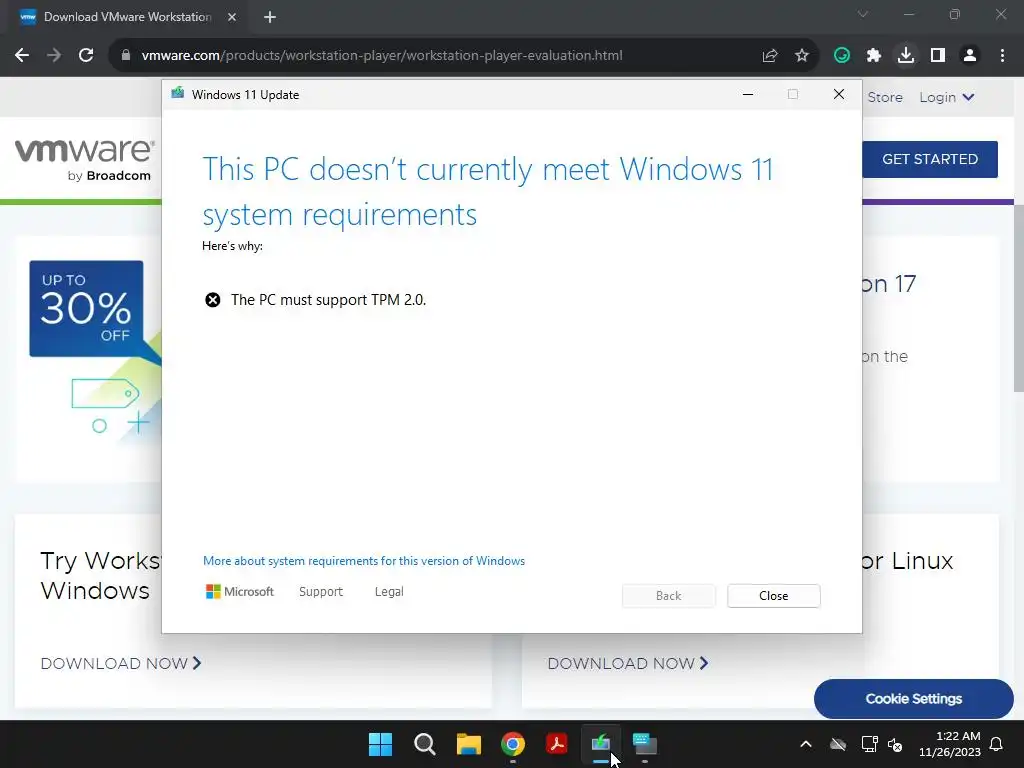Image resolution: width=1024 pixels, height=768 pixels.
Task: Open the Legal link in the dialog
Action: [389, 592]
